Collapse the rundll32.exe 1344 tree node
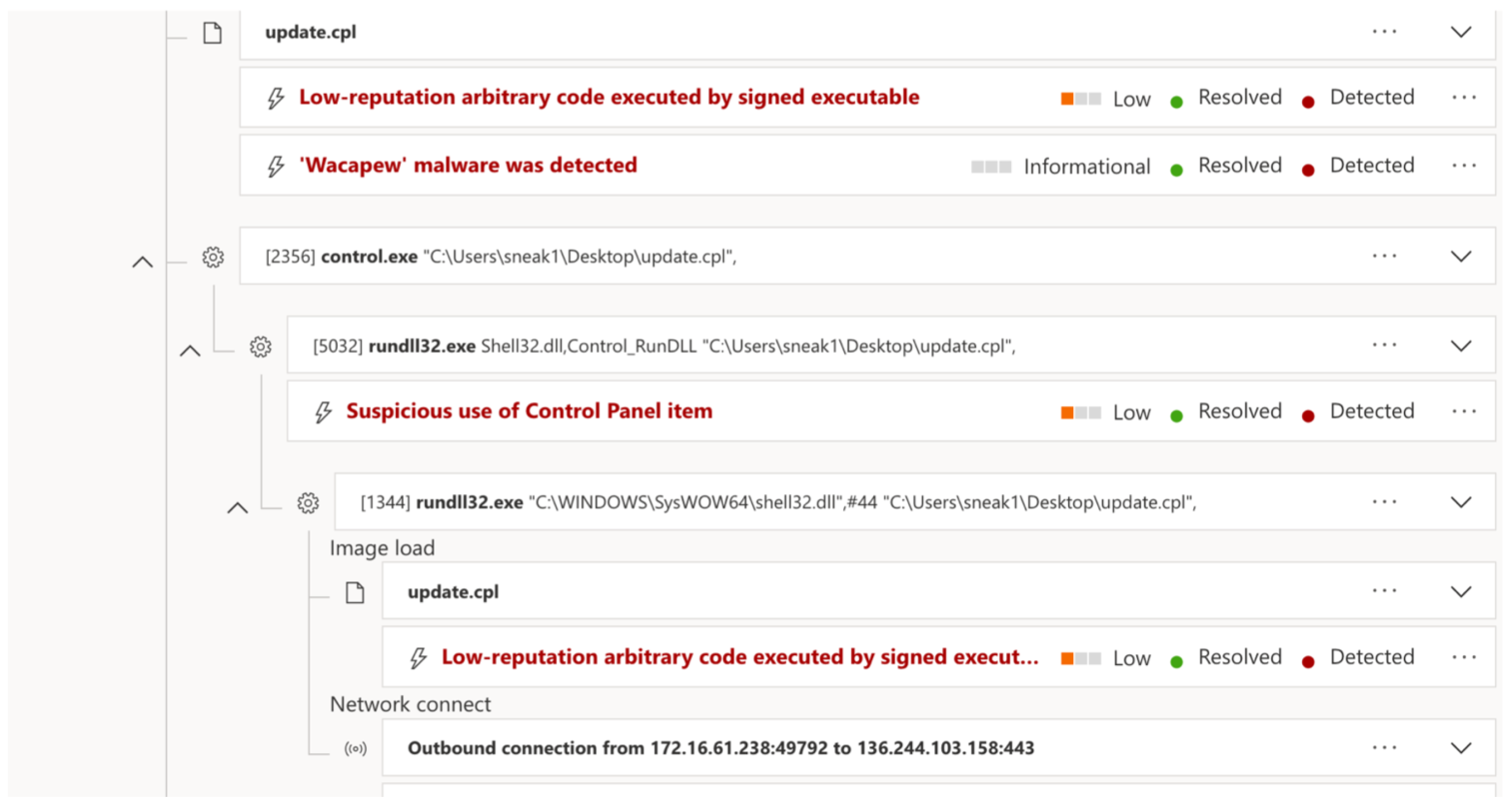The image size is (1510, 812). (x=238, y=508)
